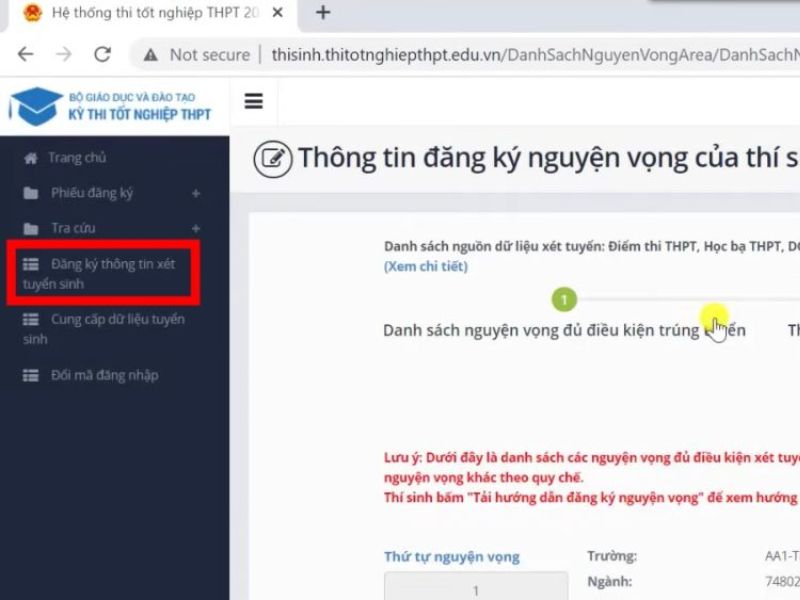Screen dimensions: 800x600
Task: Expand Phiếu đăng ký with the plus
Action: tap(196, 193)
